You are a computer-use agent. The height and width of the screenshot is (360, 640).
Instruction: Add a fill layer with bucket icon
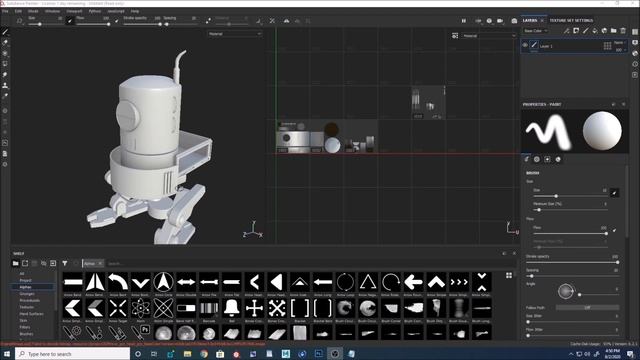point(595,31)
